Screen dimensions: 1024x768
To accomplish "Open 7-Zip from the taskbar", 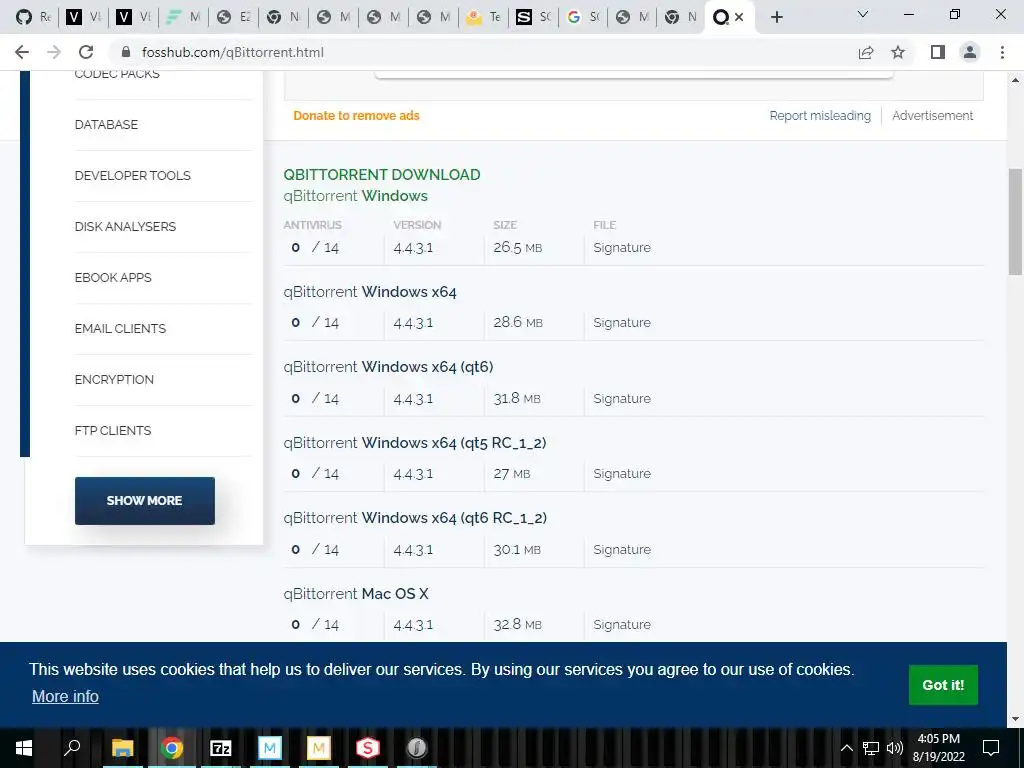I will coord(221,748).
